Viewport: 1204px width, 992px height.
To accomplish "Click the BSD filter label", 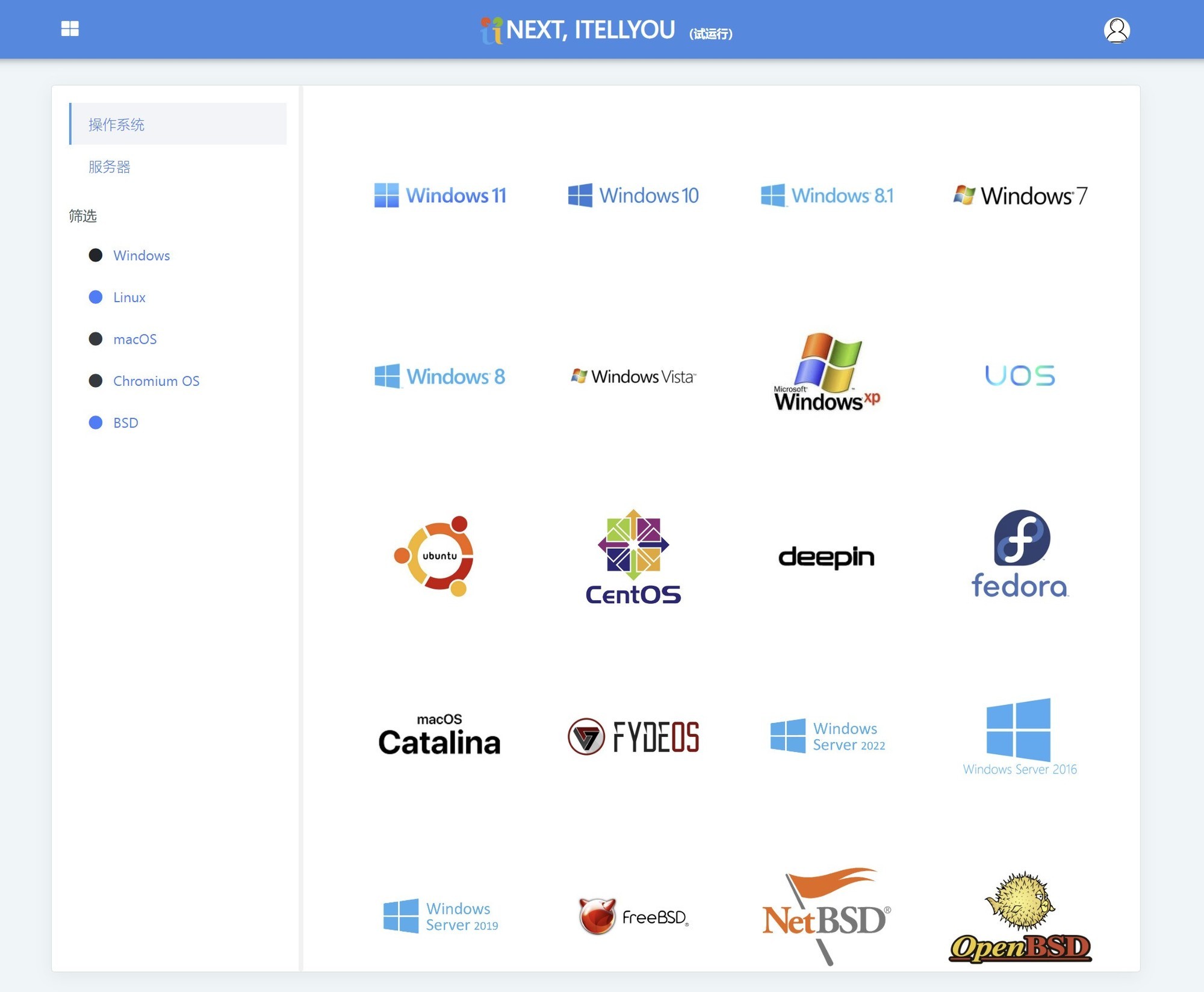I will tap(126, 423).
